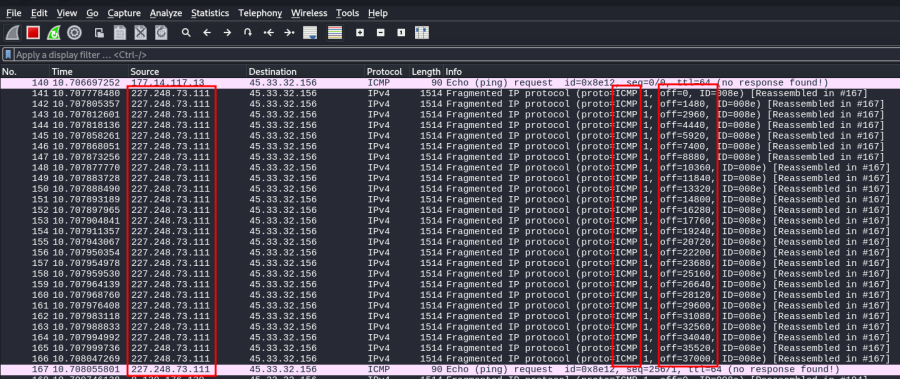Click packet number 166
The height and width of the screenshot is (379, 900).
(x=40, y=358)
